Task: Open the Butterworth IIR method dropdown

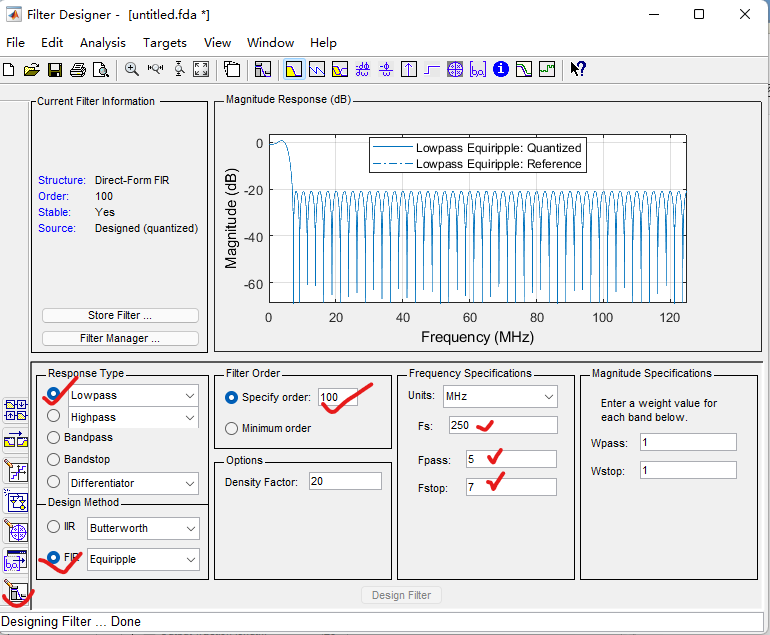Action: click(143, 527)
